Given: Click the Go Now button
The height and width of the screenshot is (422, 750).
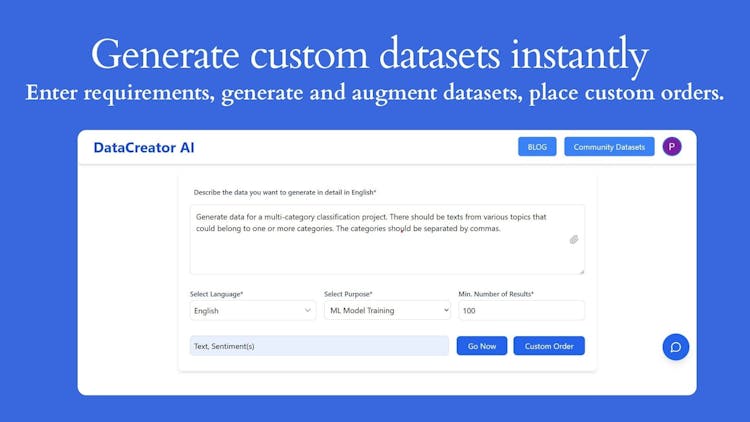Looking at the screenshot, I should 482,346.
